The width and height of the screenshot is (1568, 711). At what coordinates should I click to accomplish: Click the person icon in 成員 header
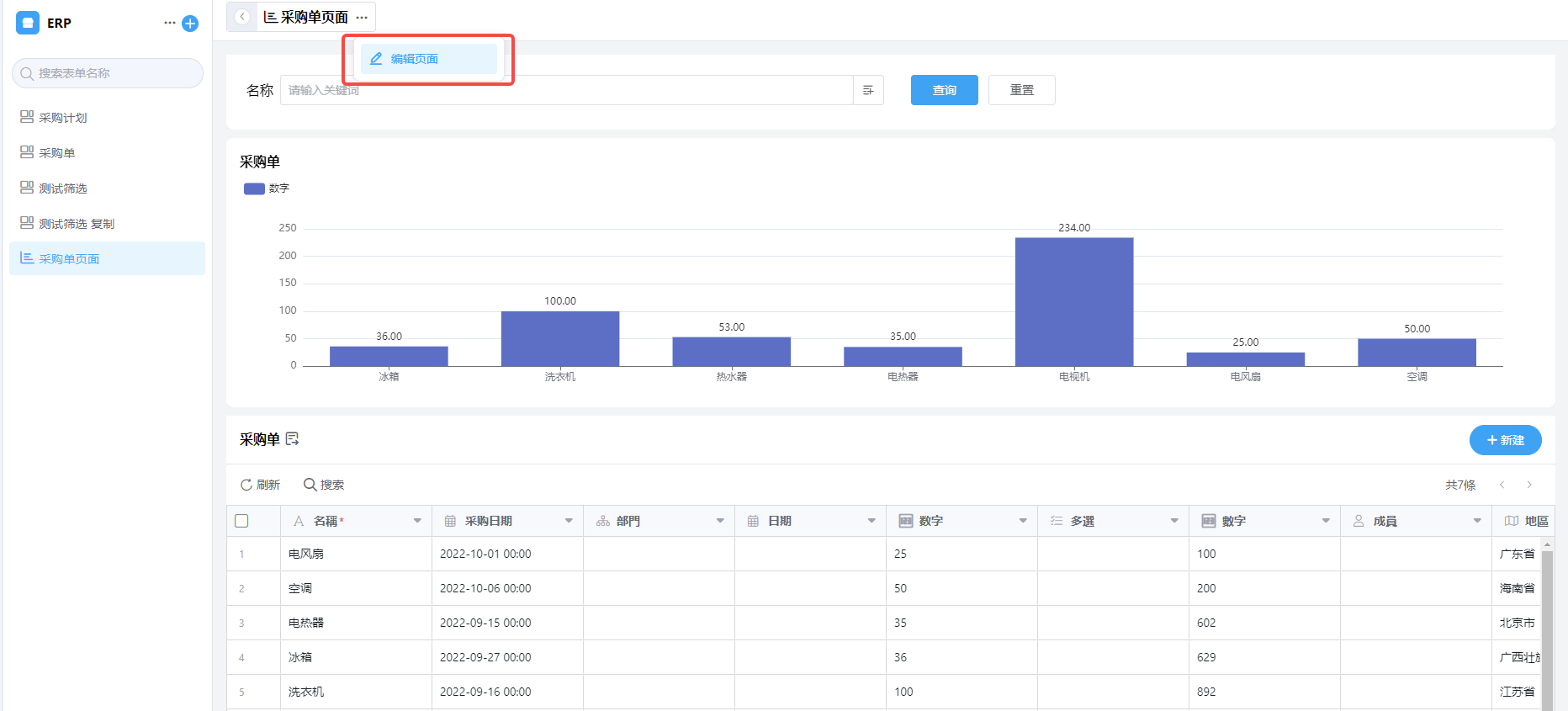(1359, 521)
